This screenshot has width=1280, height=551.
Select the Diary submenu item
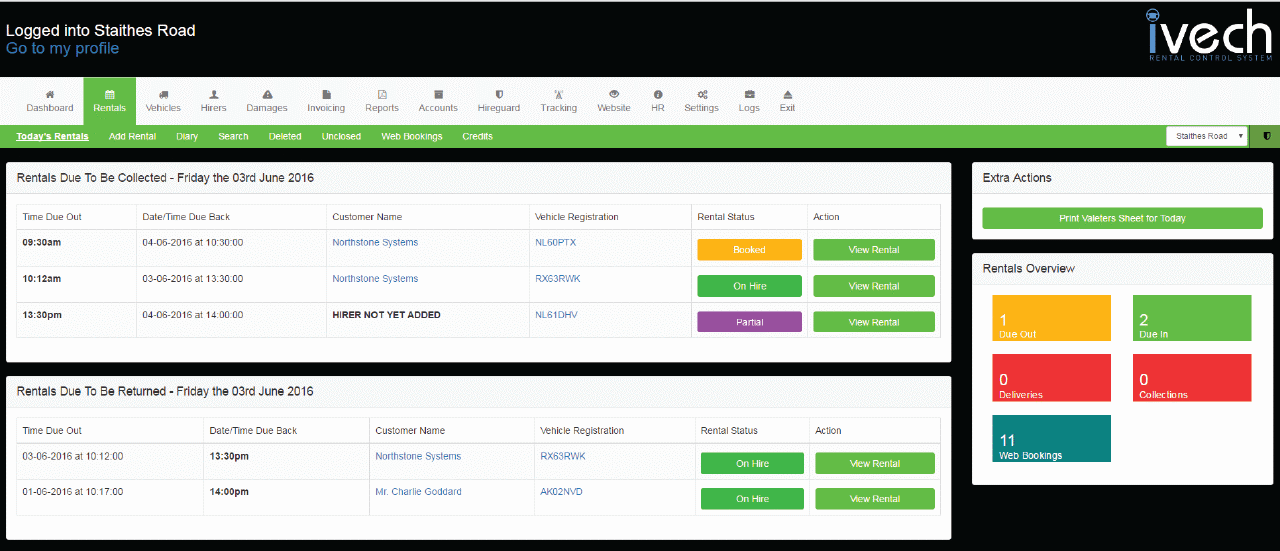(x=187, y=136)
